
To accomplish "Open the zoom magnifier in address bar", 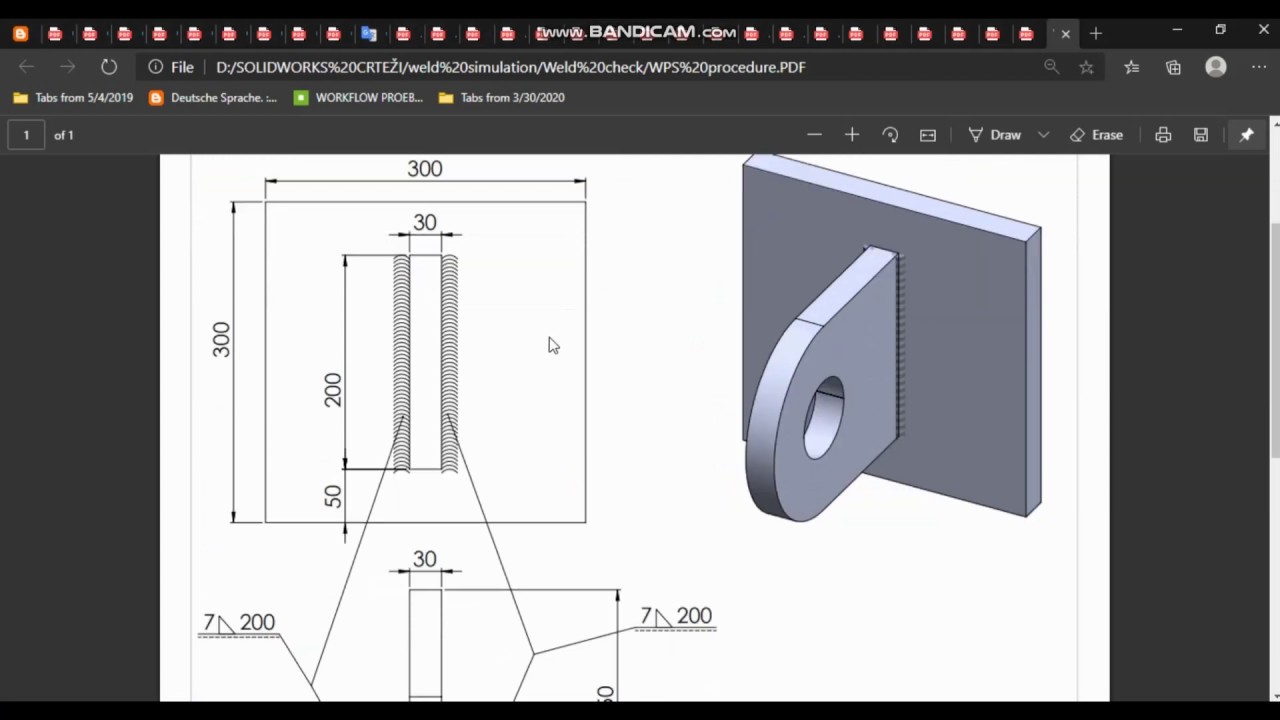I will [x=1051, y=67].
